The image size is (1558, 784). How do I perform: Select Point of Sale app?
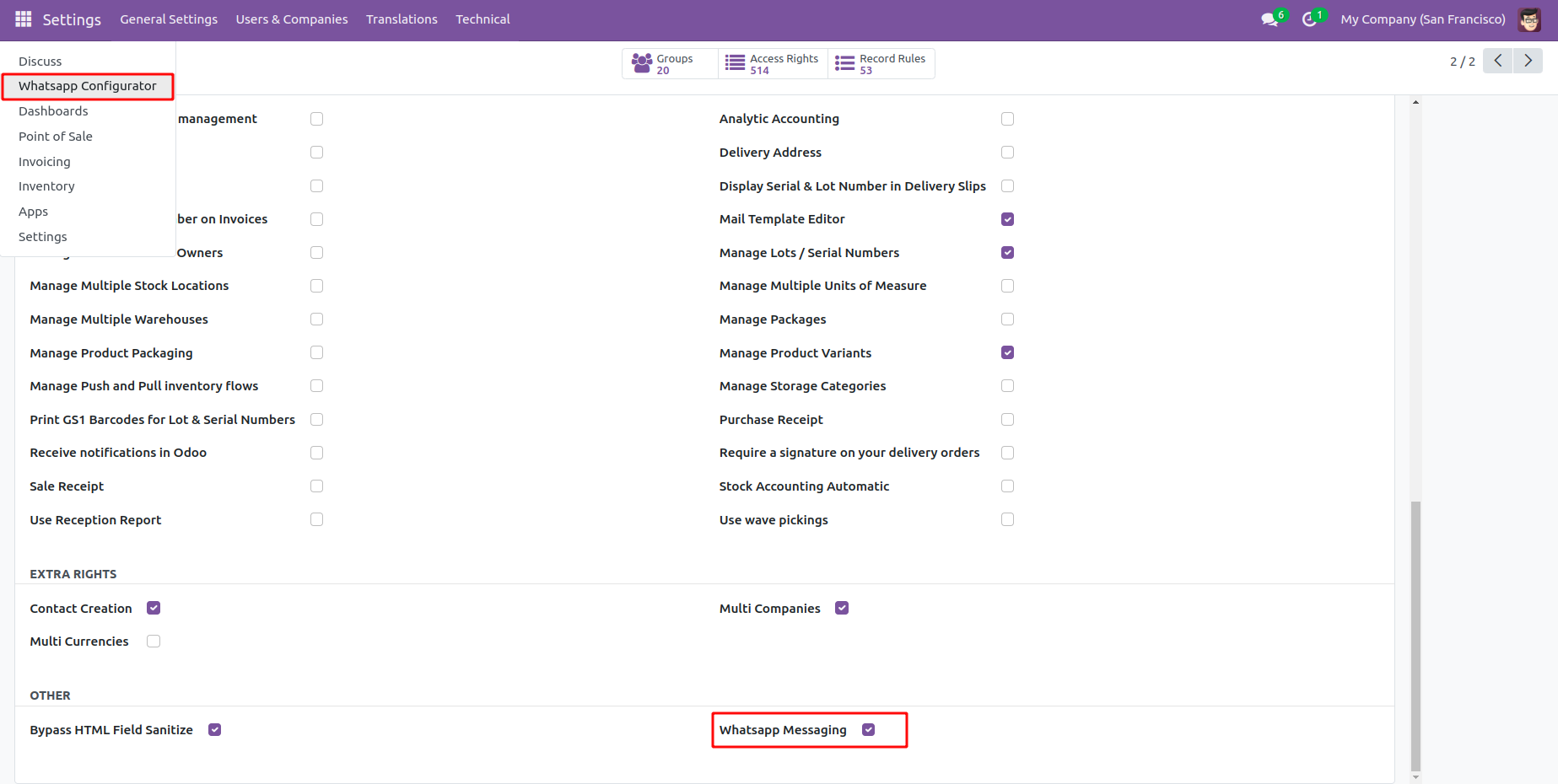point(56,137)
